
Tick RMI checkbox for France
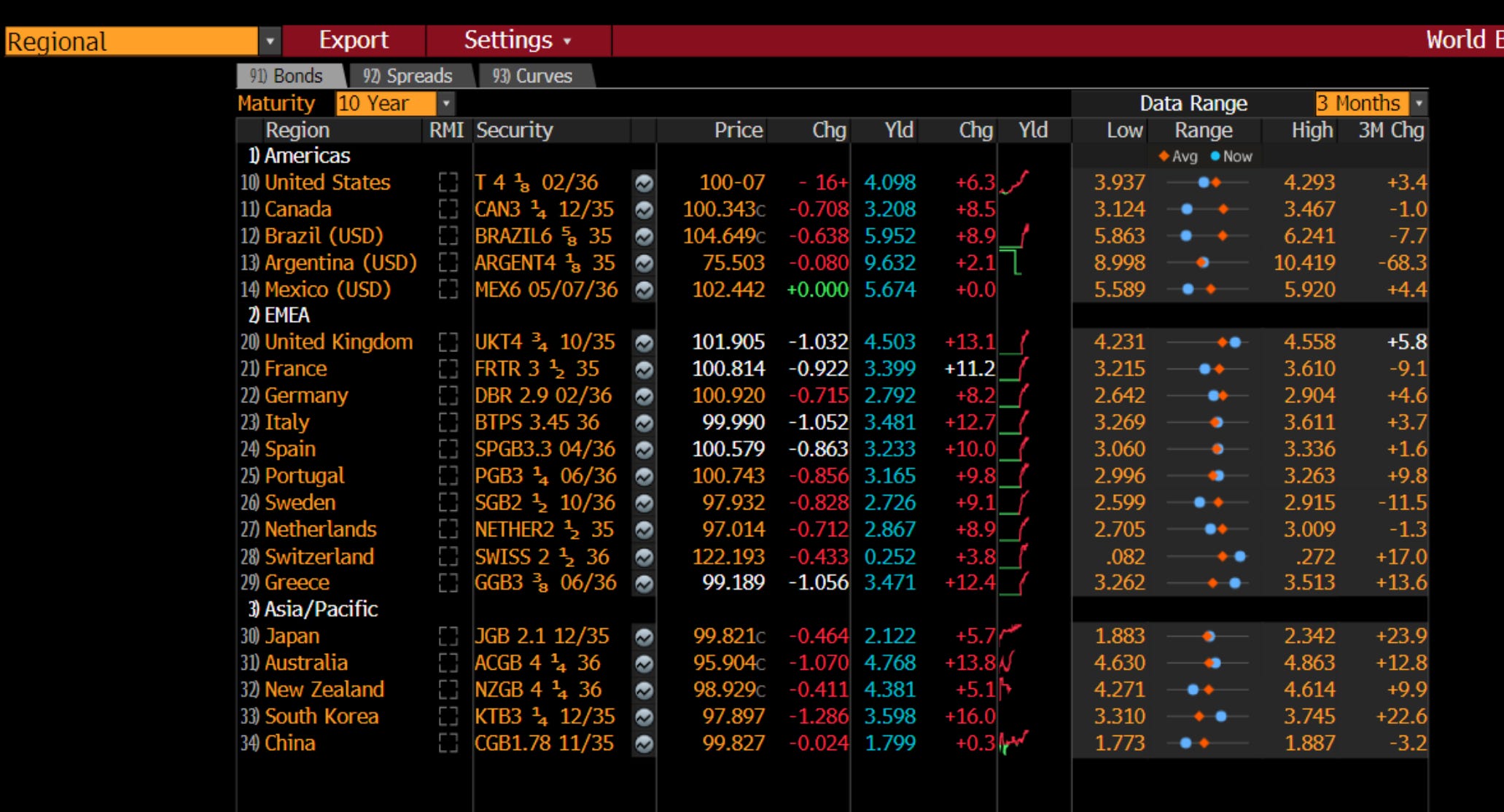tap(448, 370)
